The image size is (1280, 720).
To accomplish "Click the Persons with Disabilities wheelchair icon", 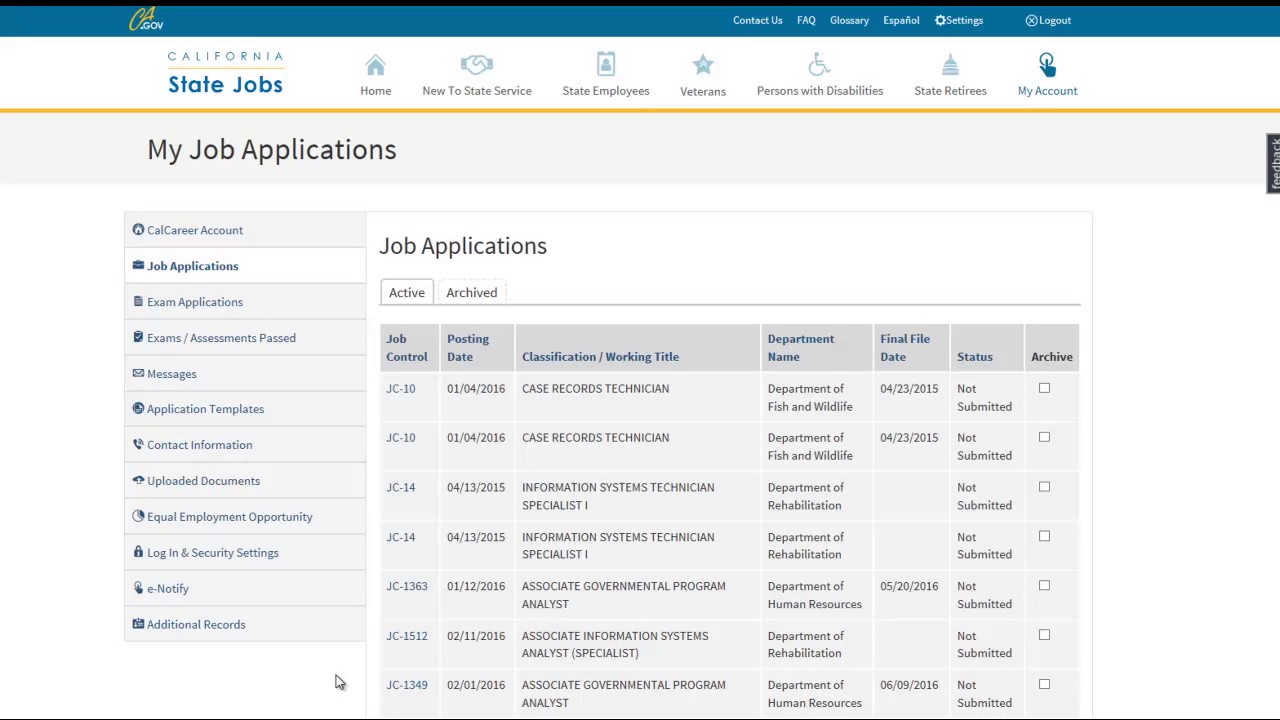I will [x=820, y=65].
